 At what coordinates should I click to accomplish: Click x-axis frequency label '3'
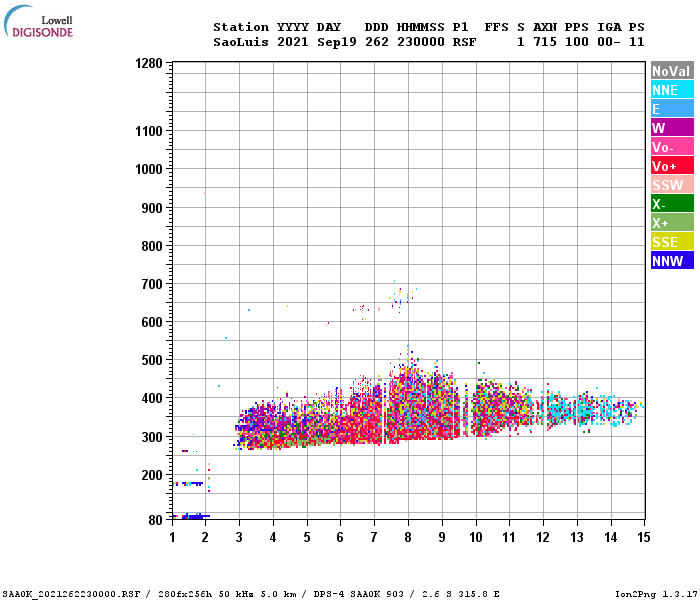pyautogui.click(x=239, y=537)
